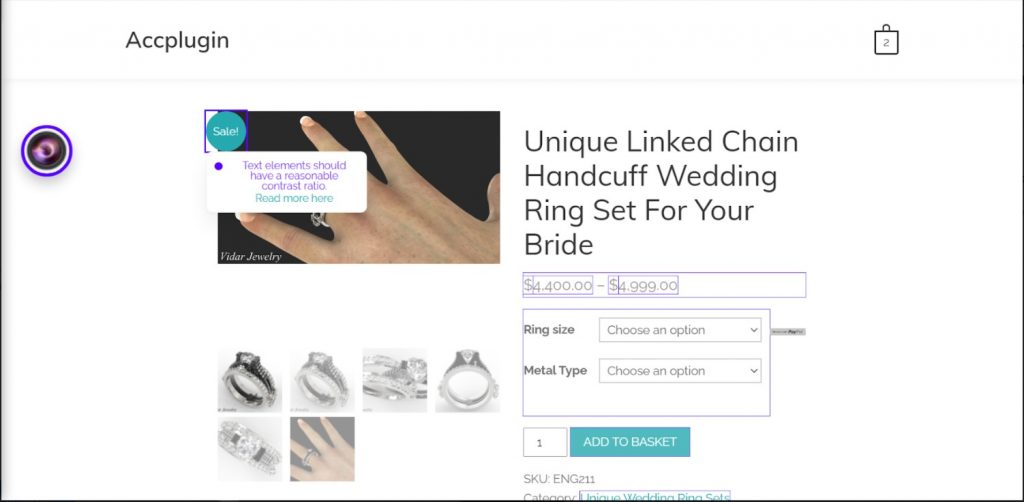Select the first black ring thumbnail
This screenshot has width=1024, height=502.
coord(249,381)
